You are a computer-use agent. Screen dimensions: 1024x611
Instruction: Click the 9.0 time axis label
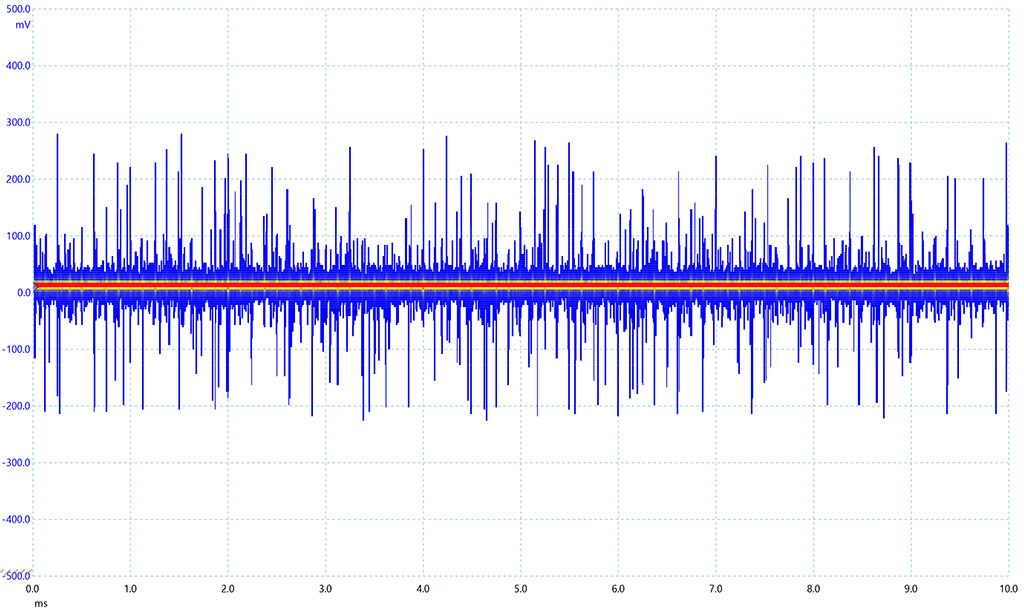(x=910, y=589)
